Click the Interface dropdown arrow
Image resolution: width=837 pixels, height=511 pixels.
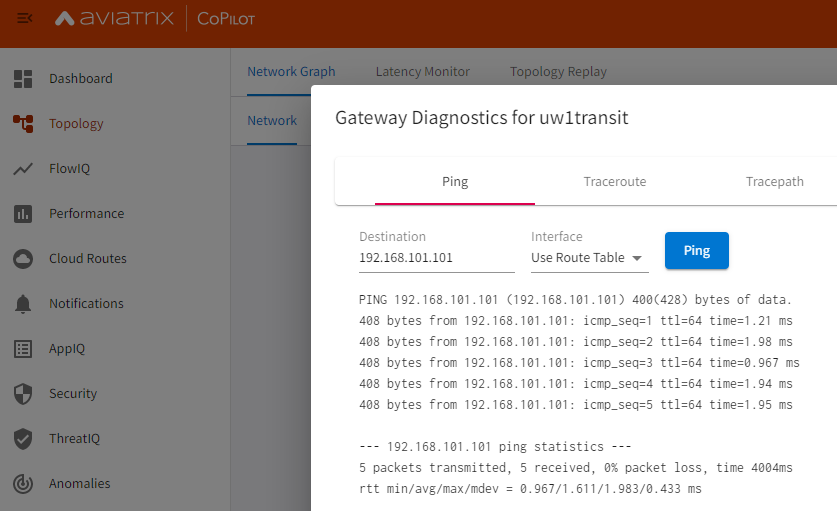636,258
